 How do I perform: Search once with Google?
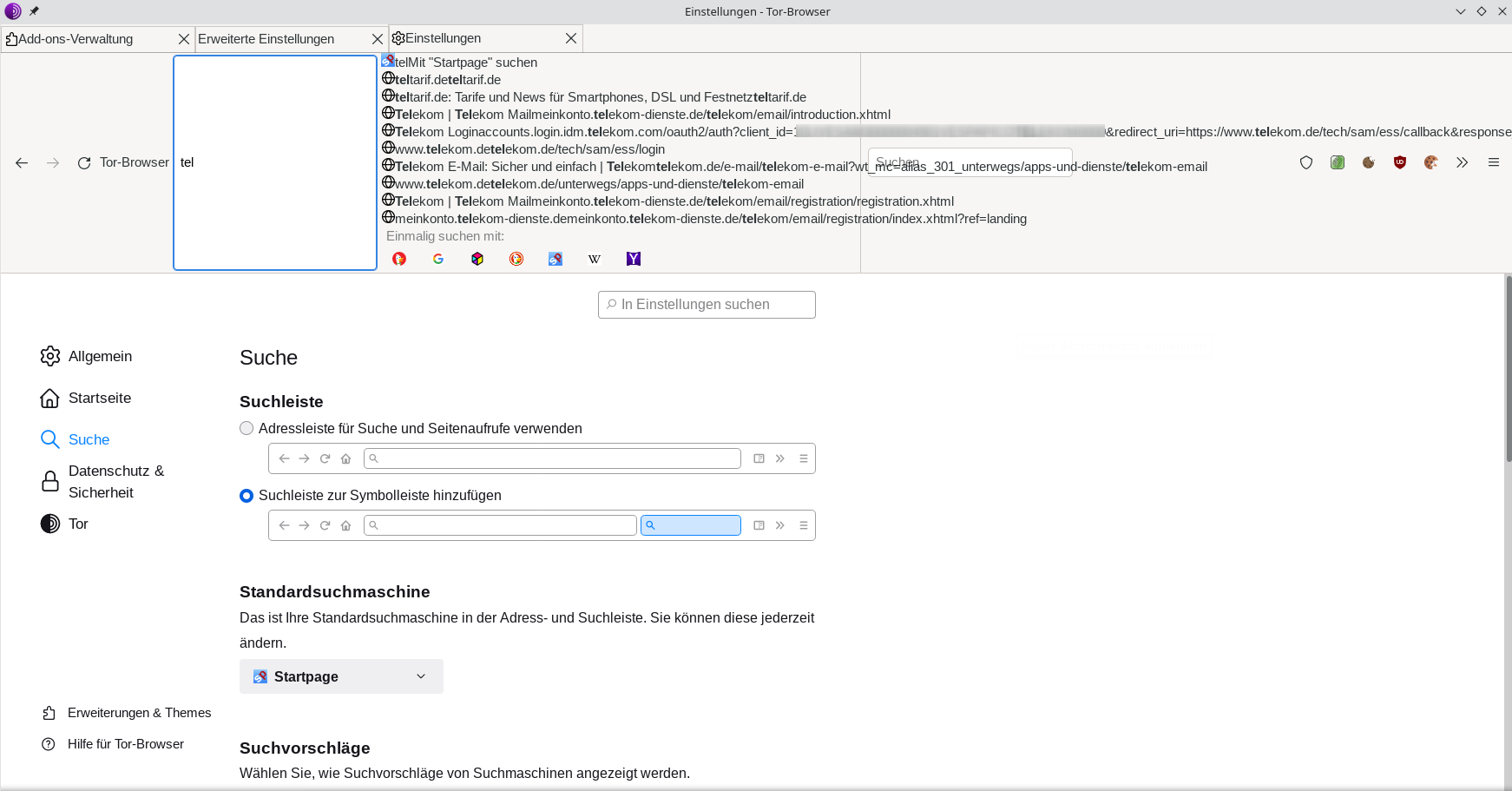[x=438, y=259]
